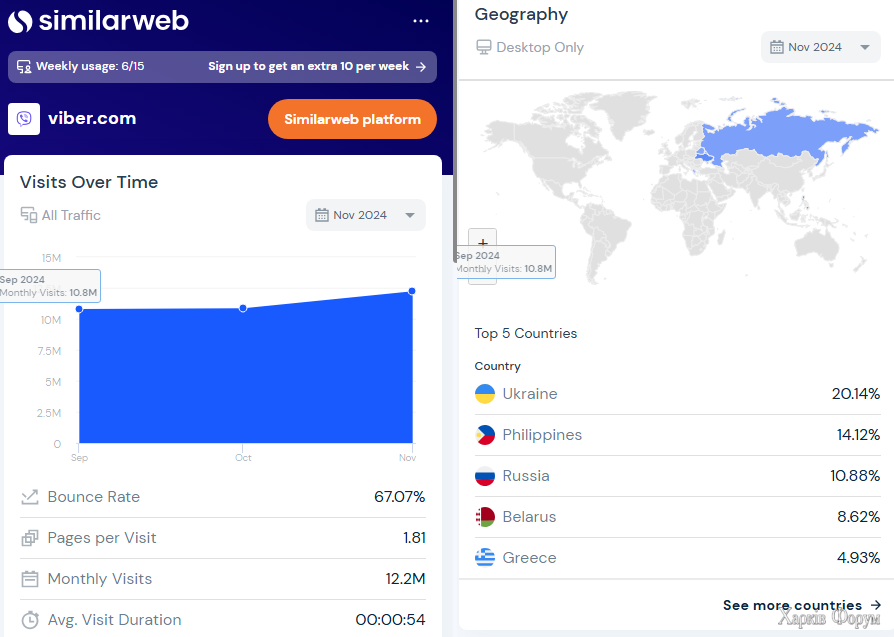The width and height of the screenshot is (894, 637).
Task: Open See more countries link
Action: click(x=801, y=605)
